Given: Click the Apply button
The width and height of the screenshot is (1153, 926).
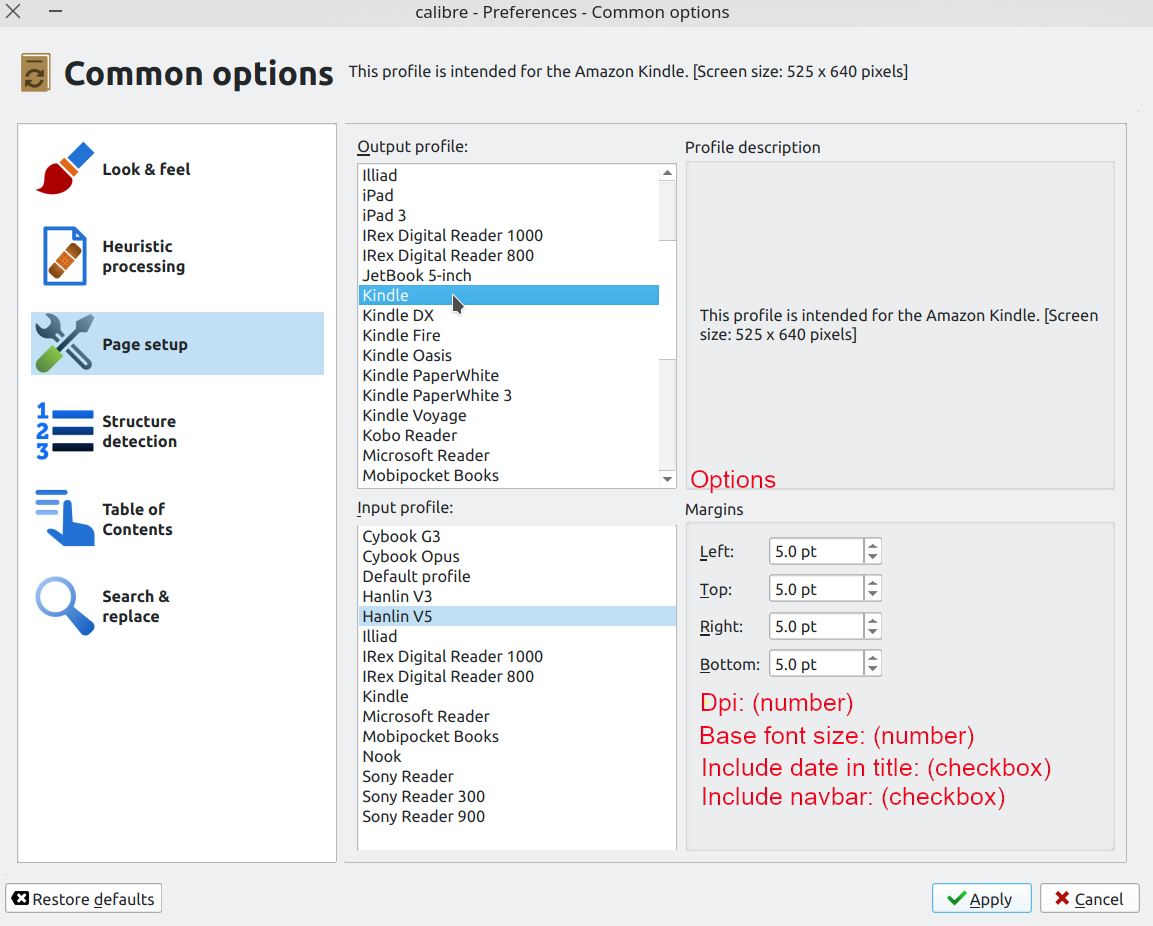Looking at the screenshot, I should [980, 899].
